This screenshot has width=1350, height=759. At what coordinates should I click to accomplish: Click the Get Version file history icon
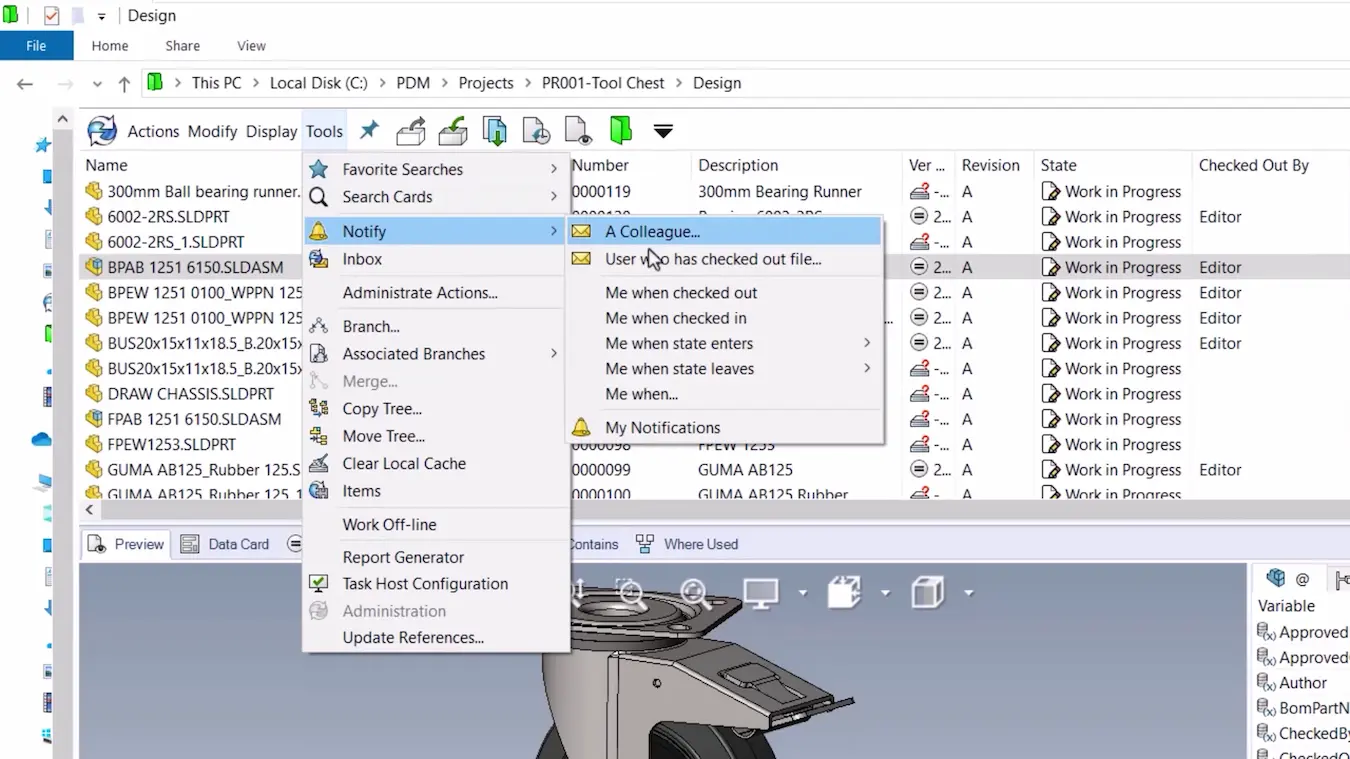point(536,131)
